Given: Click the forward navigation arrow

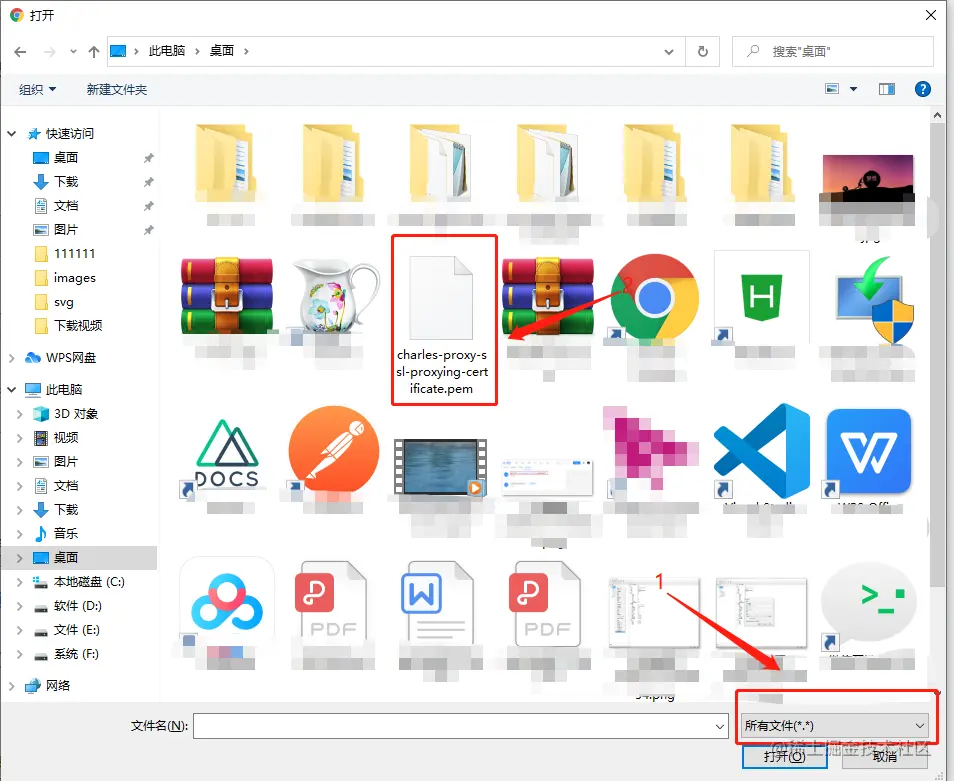Looking at the screenshot, I should [49, 52].
